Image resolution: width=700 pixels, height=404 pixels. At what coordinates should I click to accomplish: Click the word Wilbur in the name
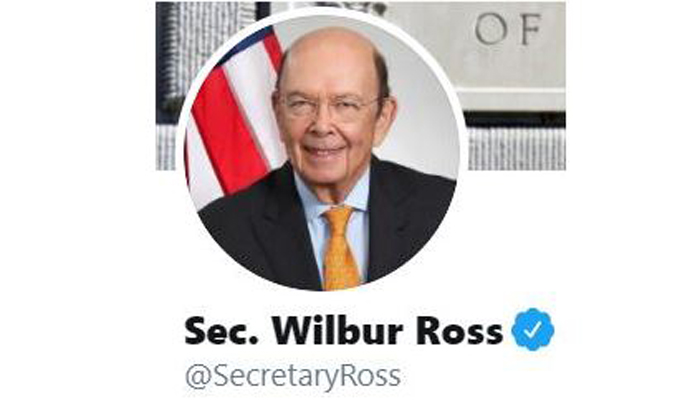338,331
